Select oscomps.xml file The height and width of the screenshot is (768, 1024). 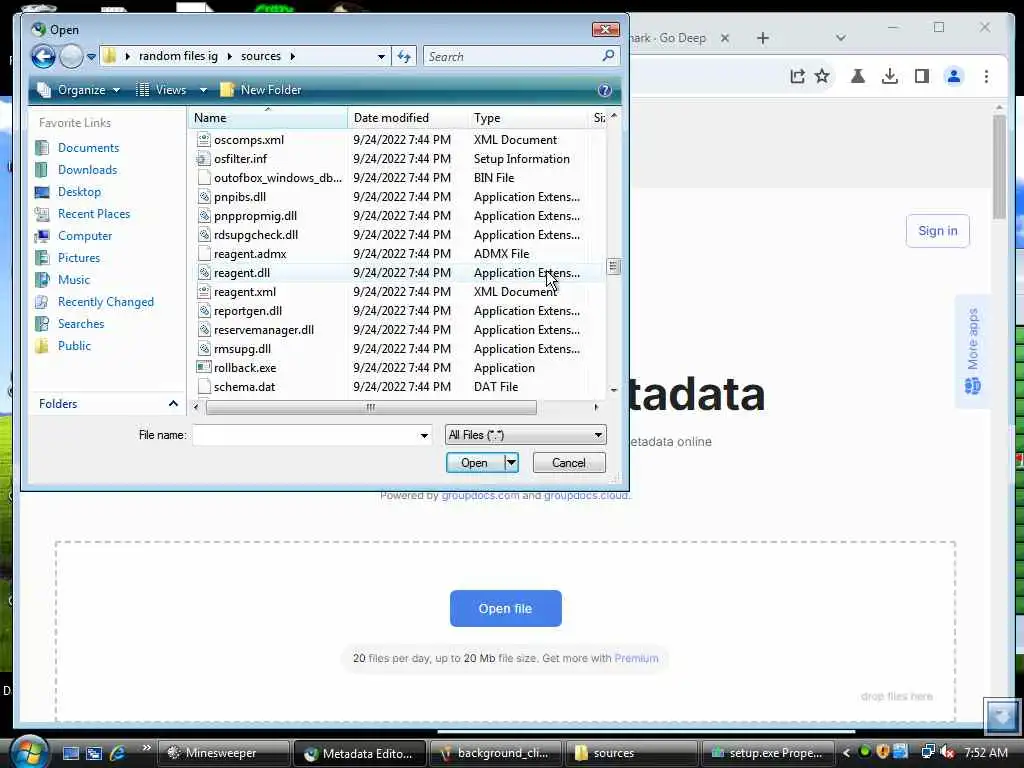point(249,140)
